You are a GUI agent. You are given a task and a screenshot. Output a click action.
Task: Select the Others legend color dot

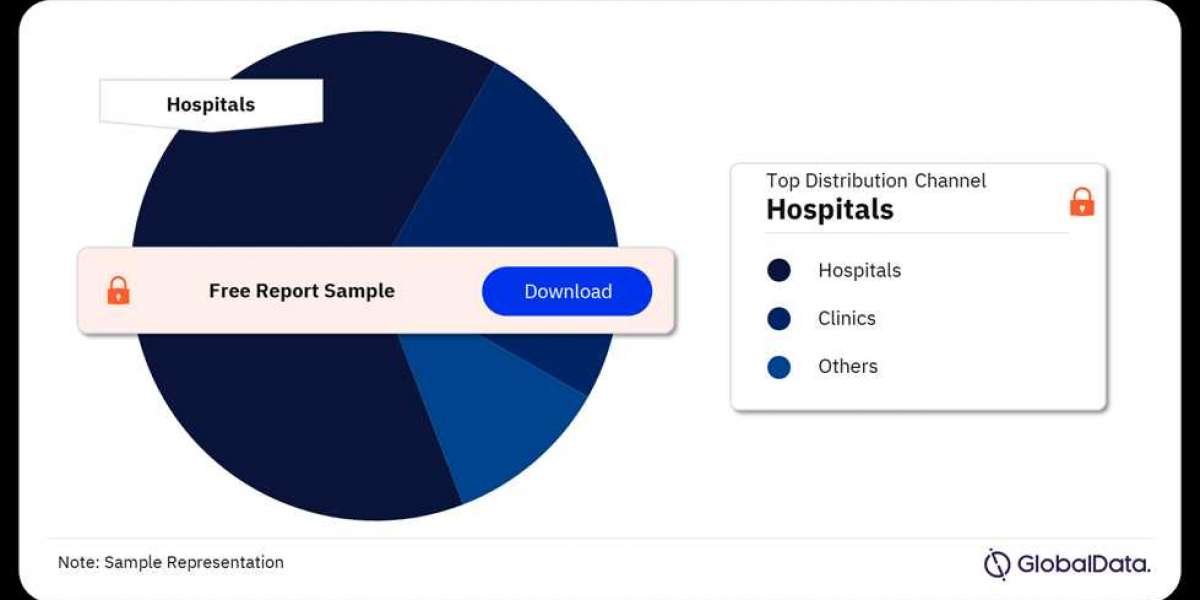tap(779, 366)
